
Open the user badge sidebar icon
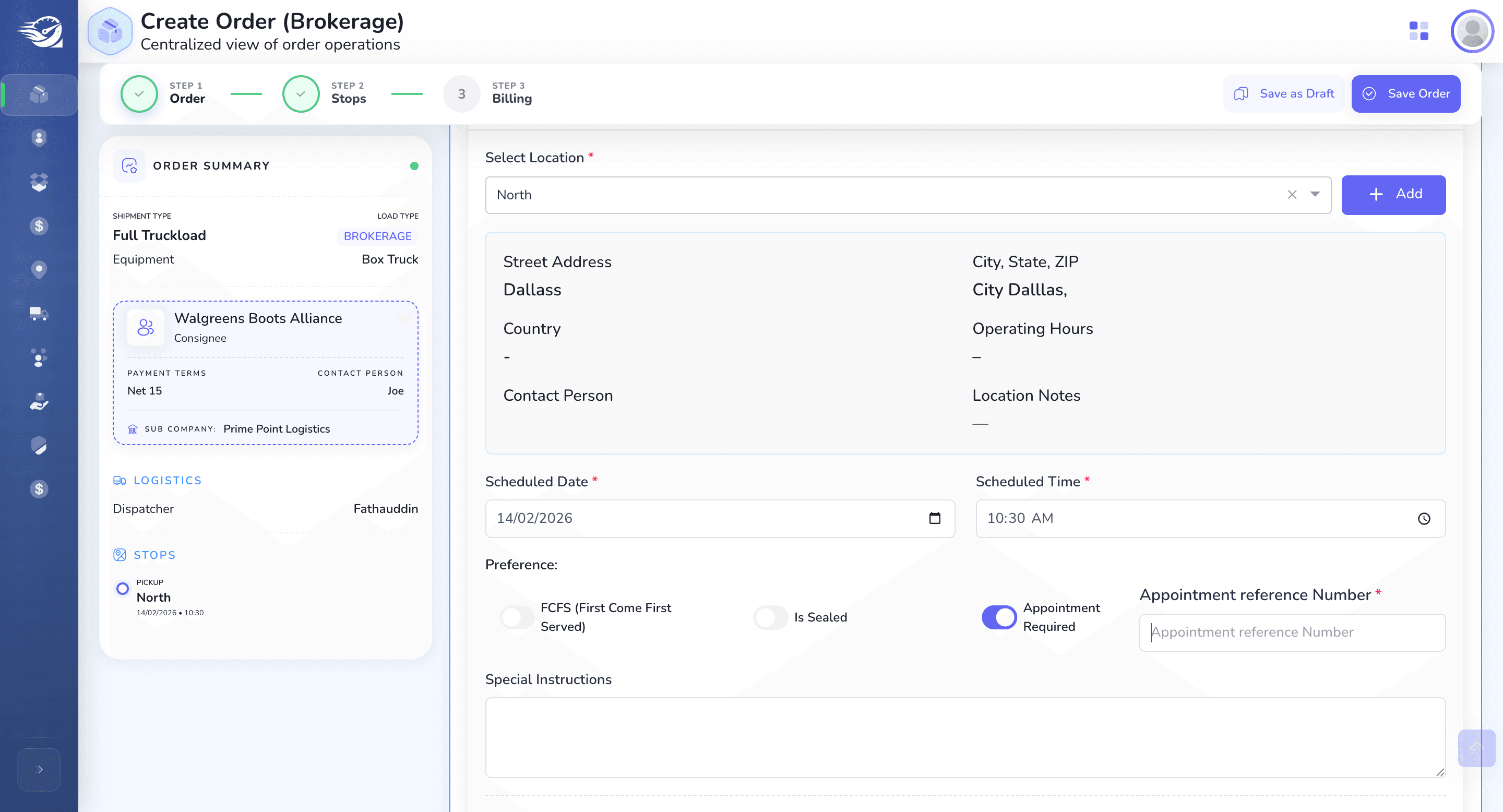(39, 138)
